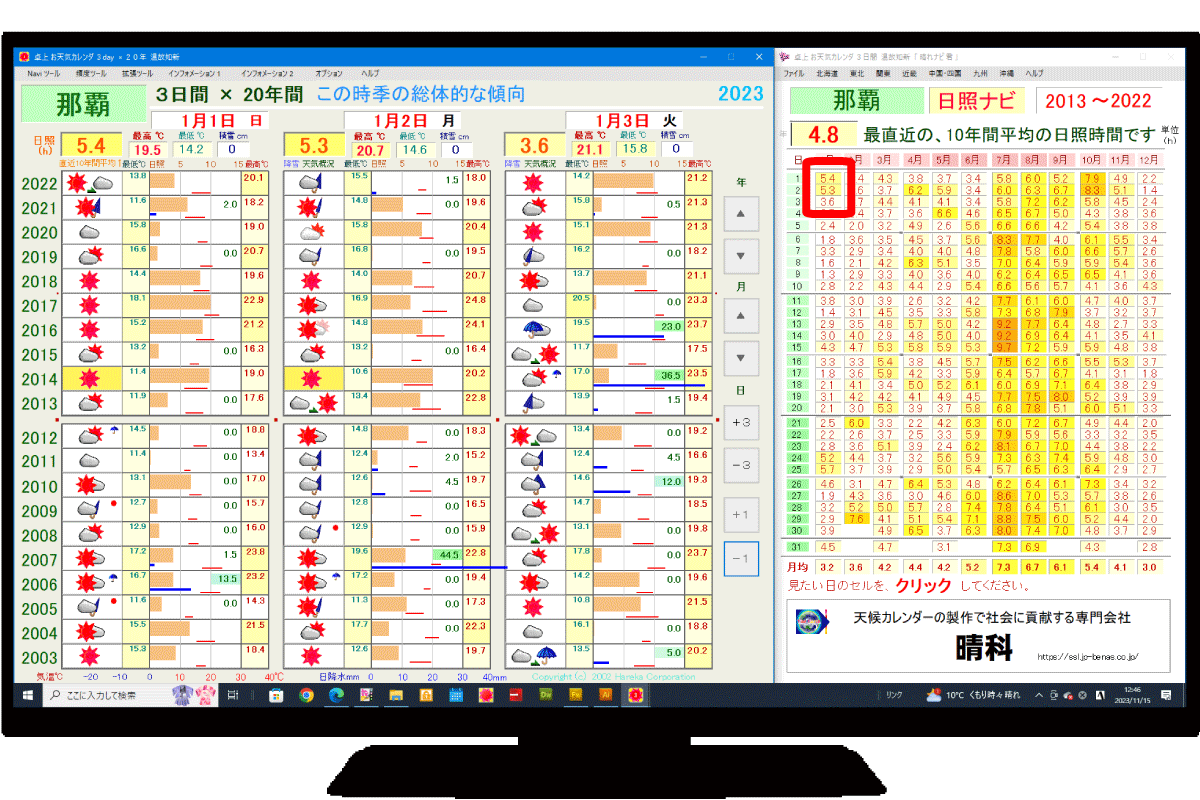Click the +1 day button

740,514
